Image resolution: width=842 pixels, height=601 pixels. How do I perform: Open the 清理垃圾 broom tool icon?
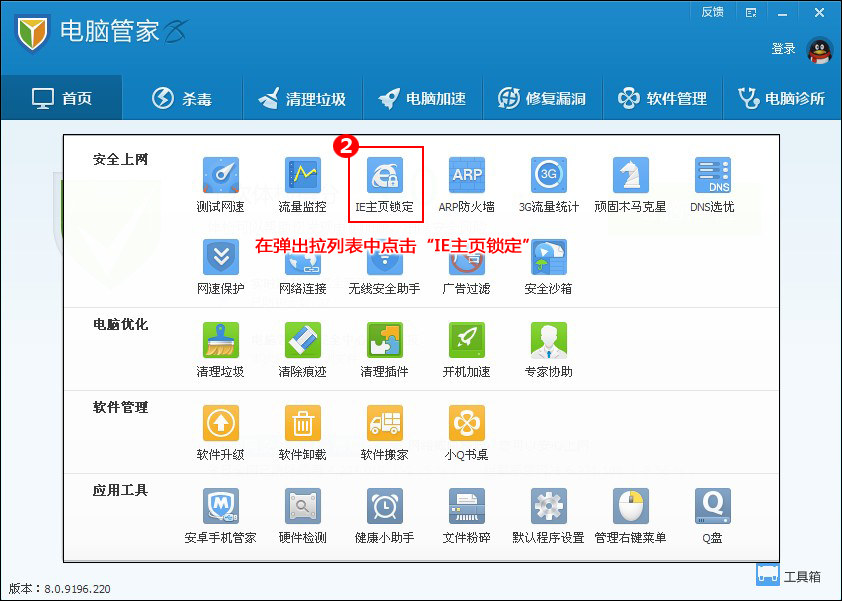[x=221, y=350]
